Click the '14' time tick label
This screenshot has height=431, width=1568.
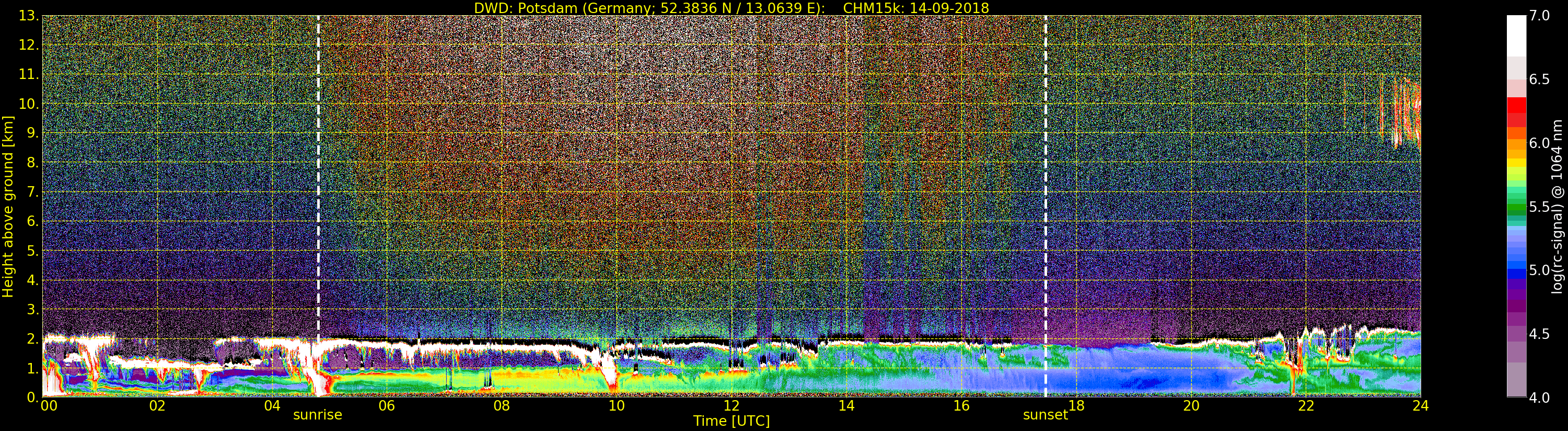point(846,405)
